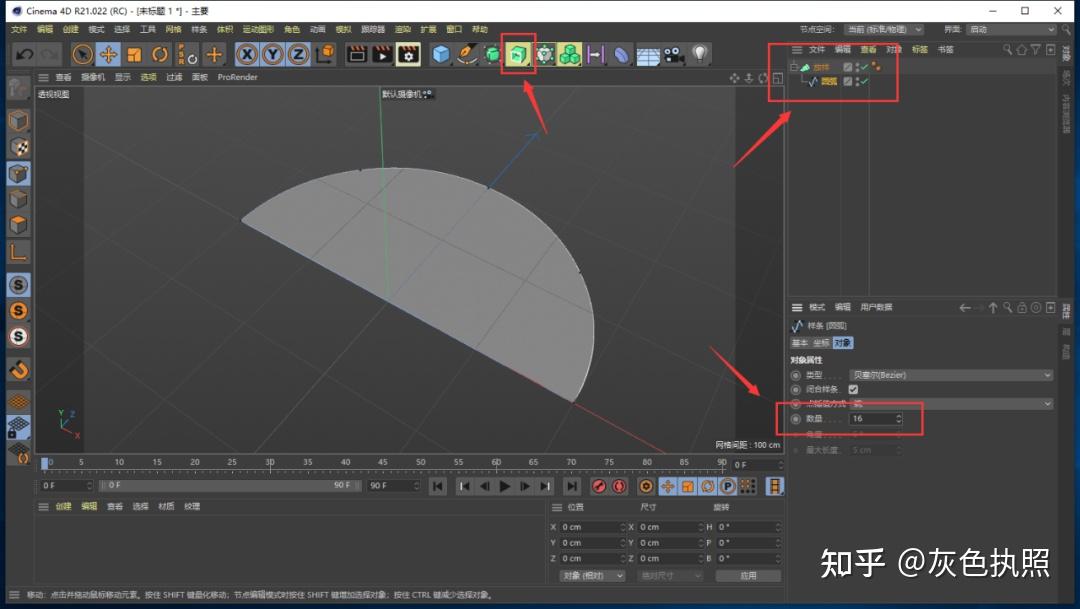This screenshot has height=609, width=1080.
Task: Activate the Scale tool
Action: click(134, 54)
